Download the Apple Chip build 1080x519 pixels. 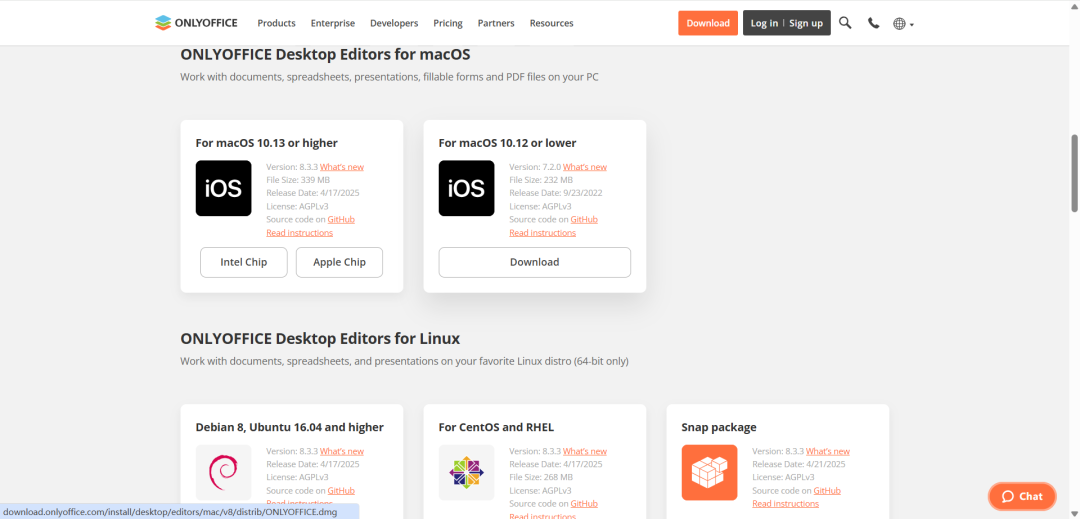point(340,262)
